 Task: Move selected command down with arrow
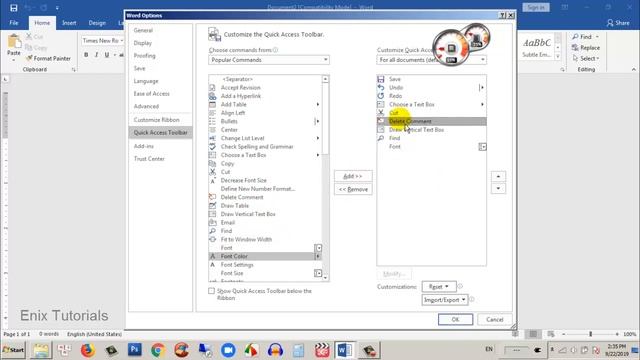point(498,189)
